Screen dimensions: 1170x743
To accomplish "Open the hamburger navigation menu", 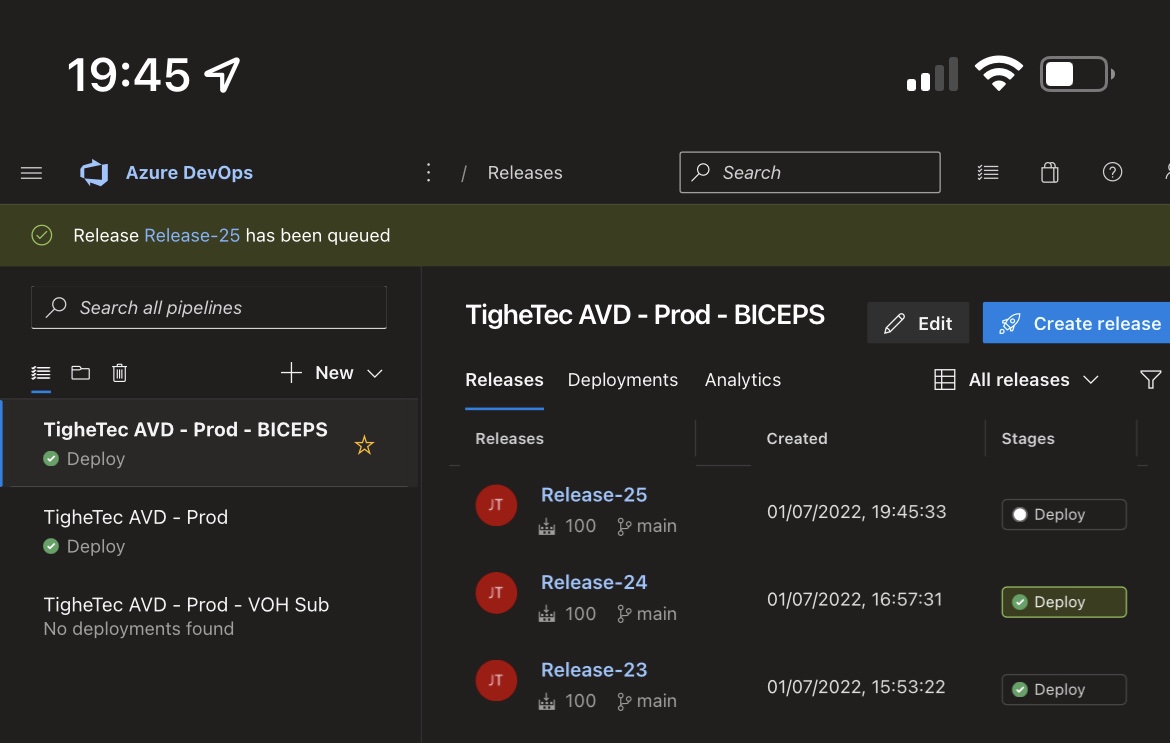I will 31,173.
